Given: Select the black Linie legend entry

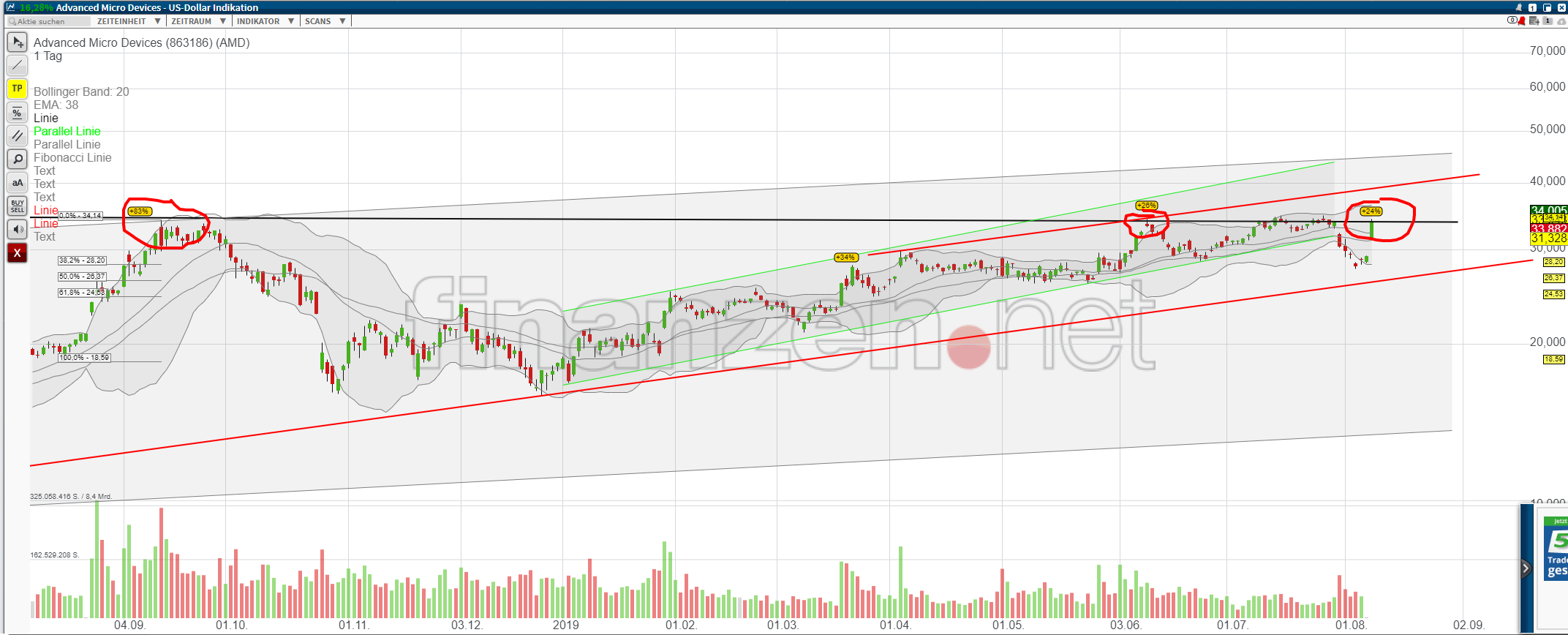Looking at the screenshot, I should pos(46,118).
